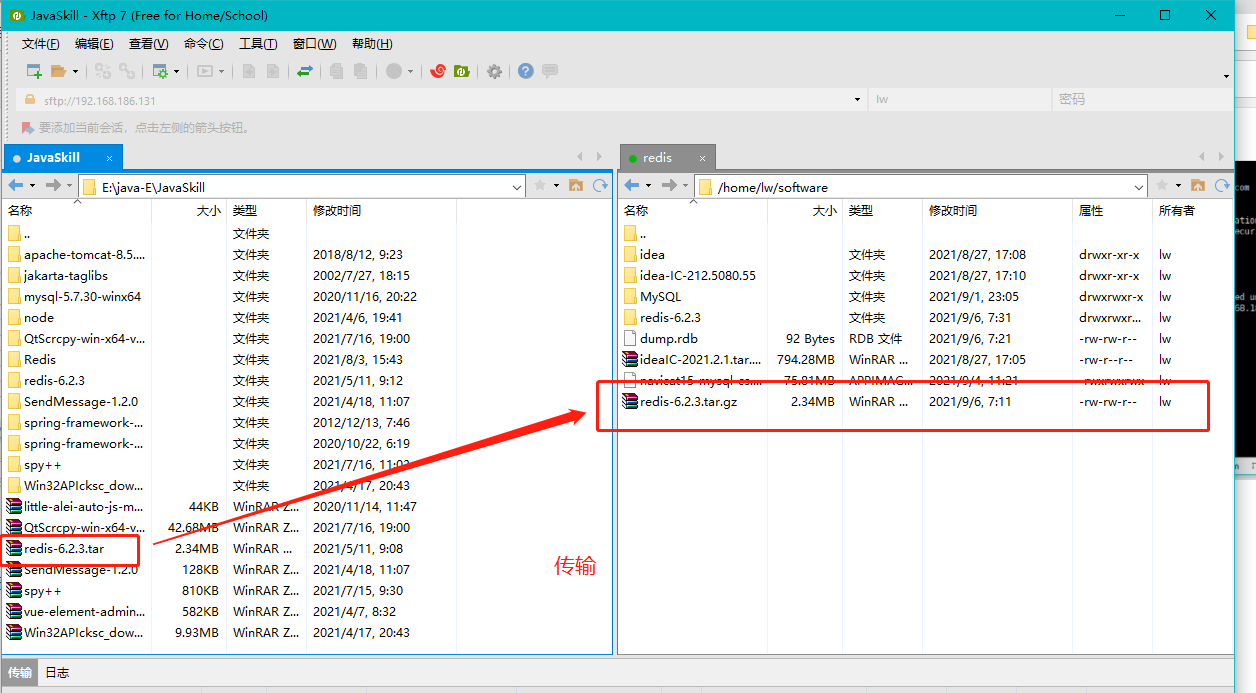Select the apache-tomcat-8.5 local folder
1256x693 pixels.
click(84, 255)
